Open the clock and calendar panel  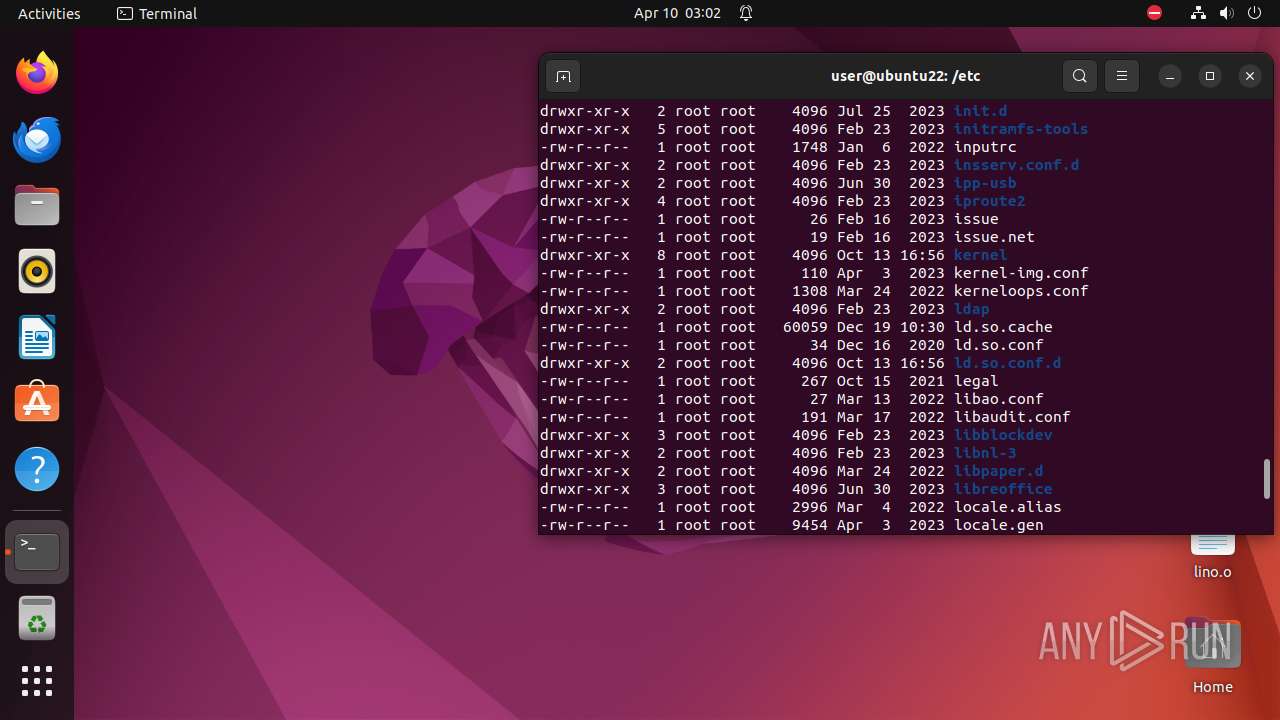(x=677, y=13)
